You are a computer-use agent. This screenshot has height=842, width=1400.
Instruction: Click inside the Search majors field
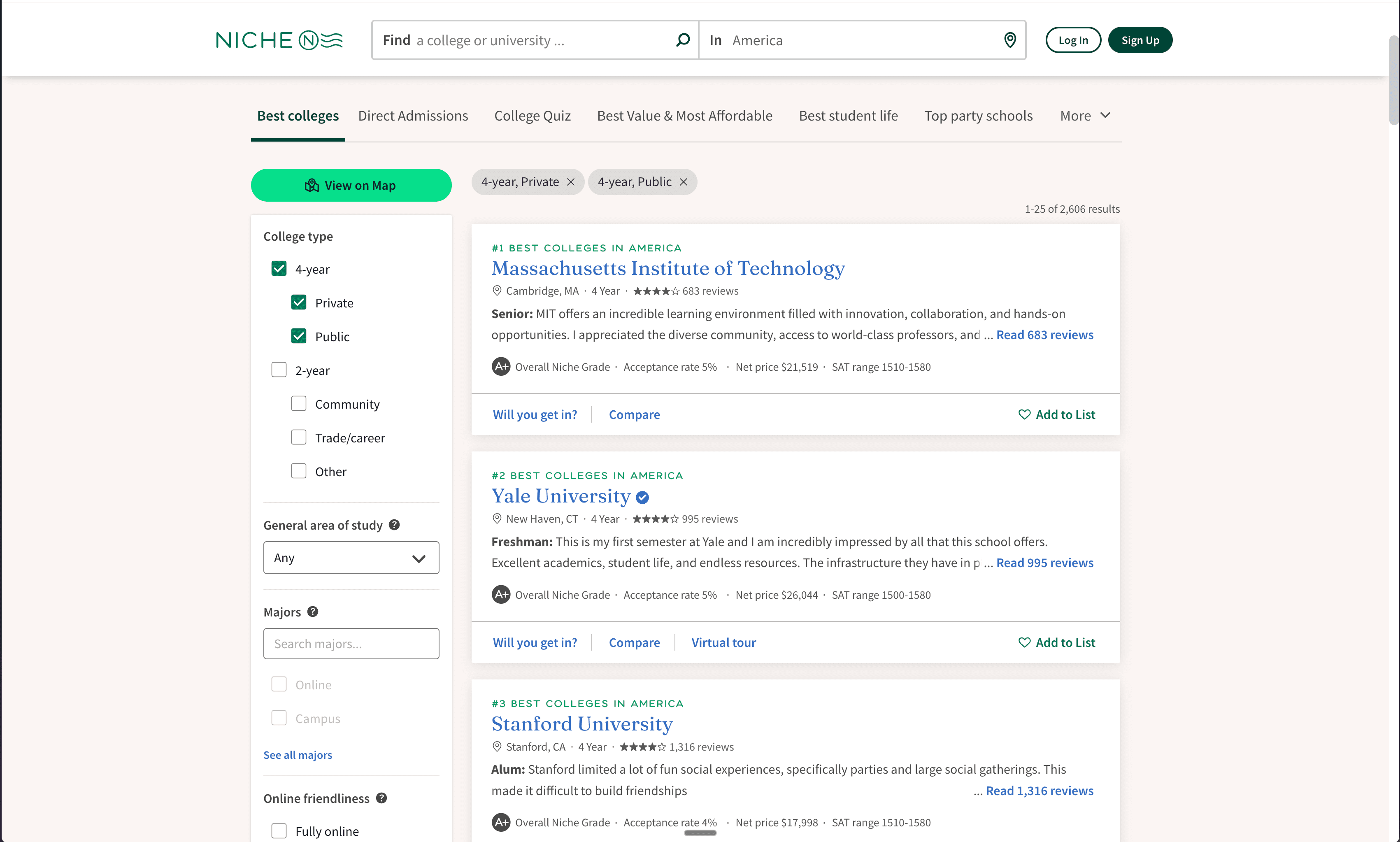(x=351, y=643)
